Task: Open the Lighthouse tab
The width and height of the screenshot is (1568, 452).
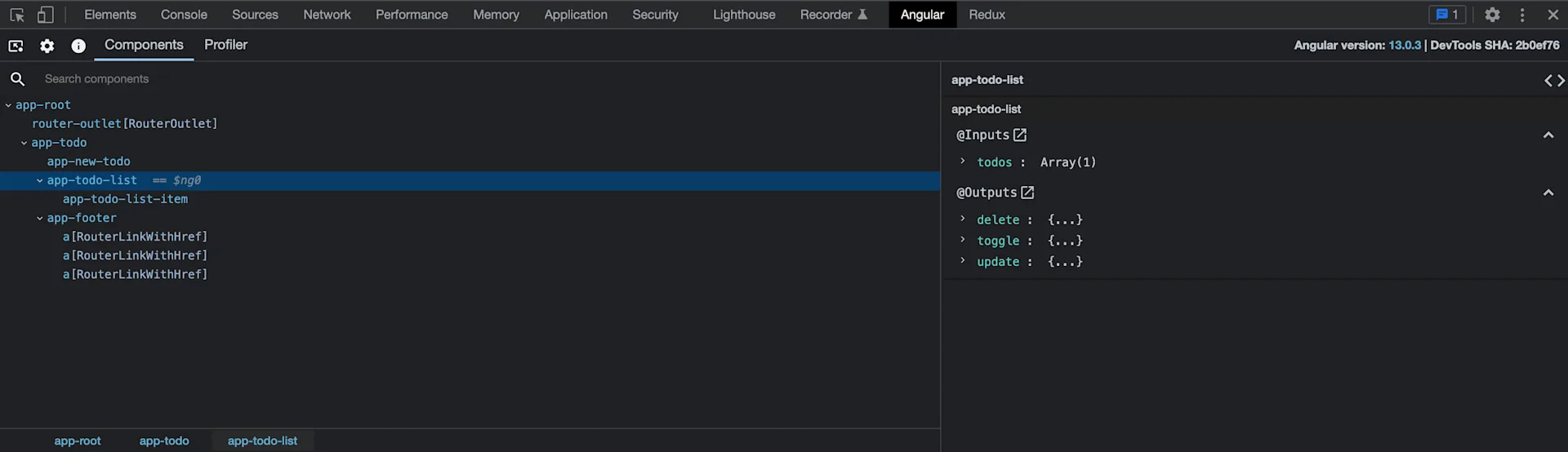Action: tap(744, 15)
